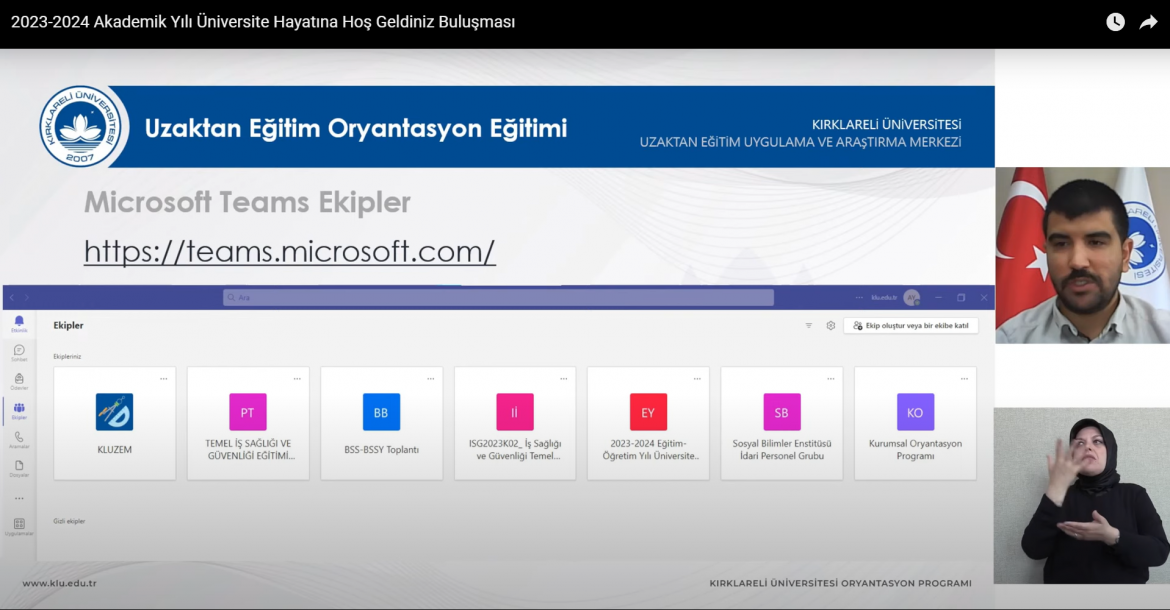Open the PT Temel İş Sağlığı team

point(248,423)
